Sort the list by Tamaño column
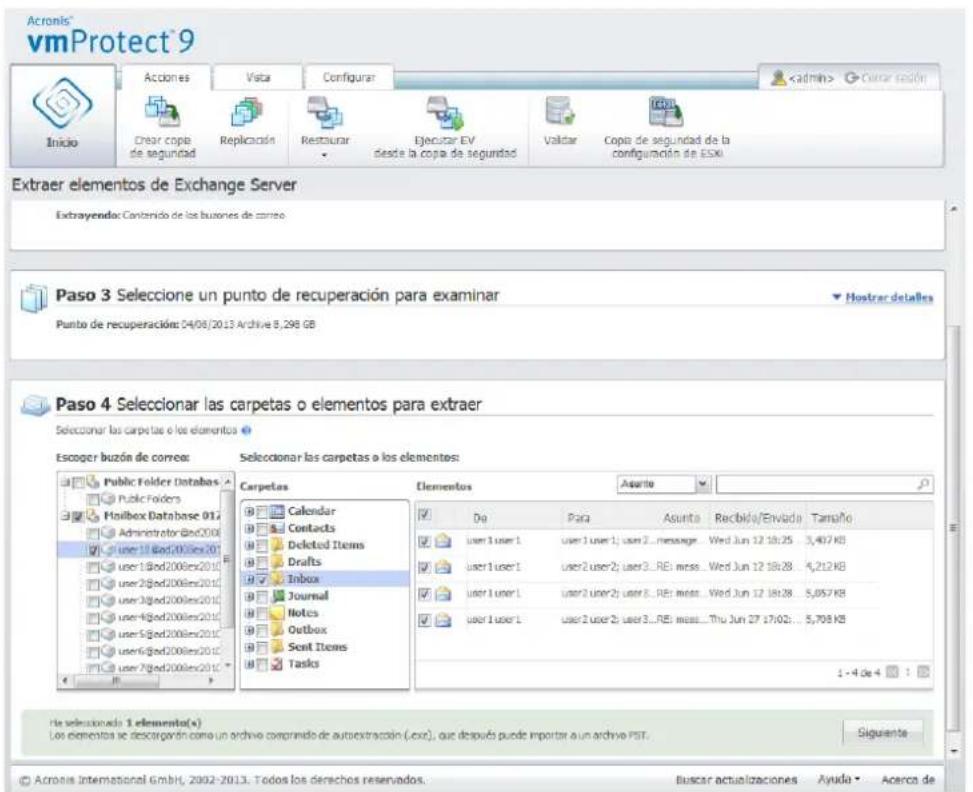Screen dimensions: 973x792 pyautogui.click(x=832, y=518)
